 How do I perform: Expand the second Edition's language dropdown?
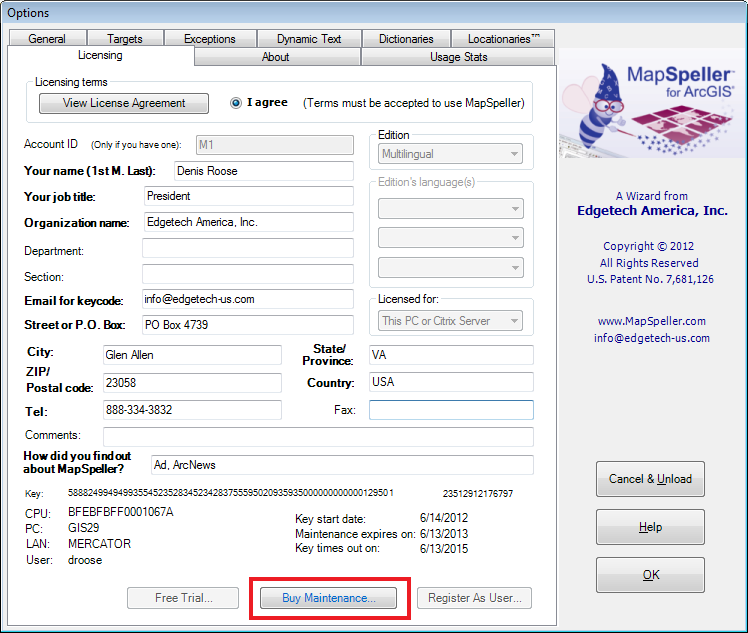[x=450, y=238]
